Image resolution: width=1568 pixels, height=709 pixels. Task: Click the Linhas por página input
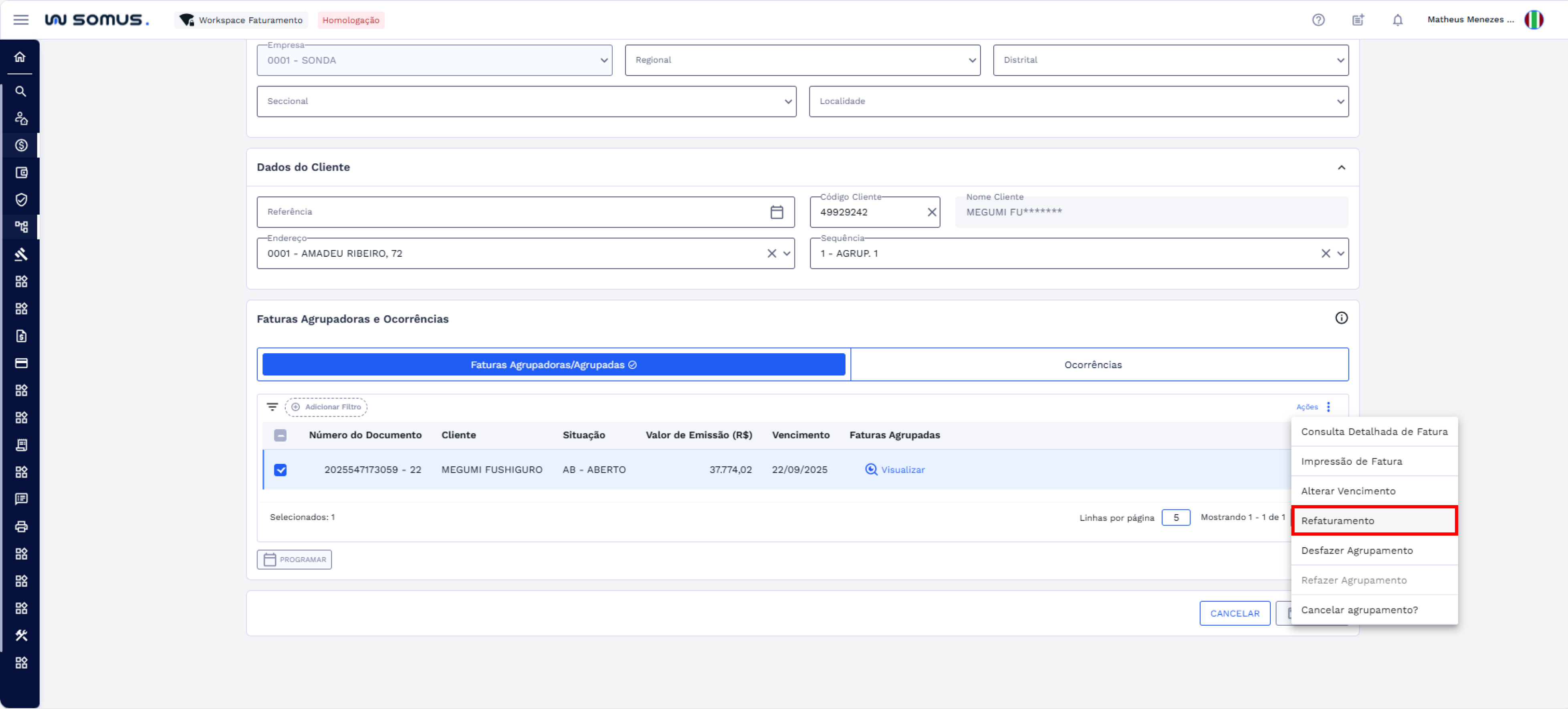(1175, 517)
